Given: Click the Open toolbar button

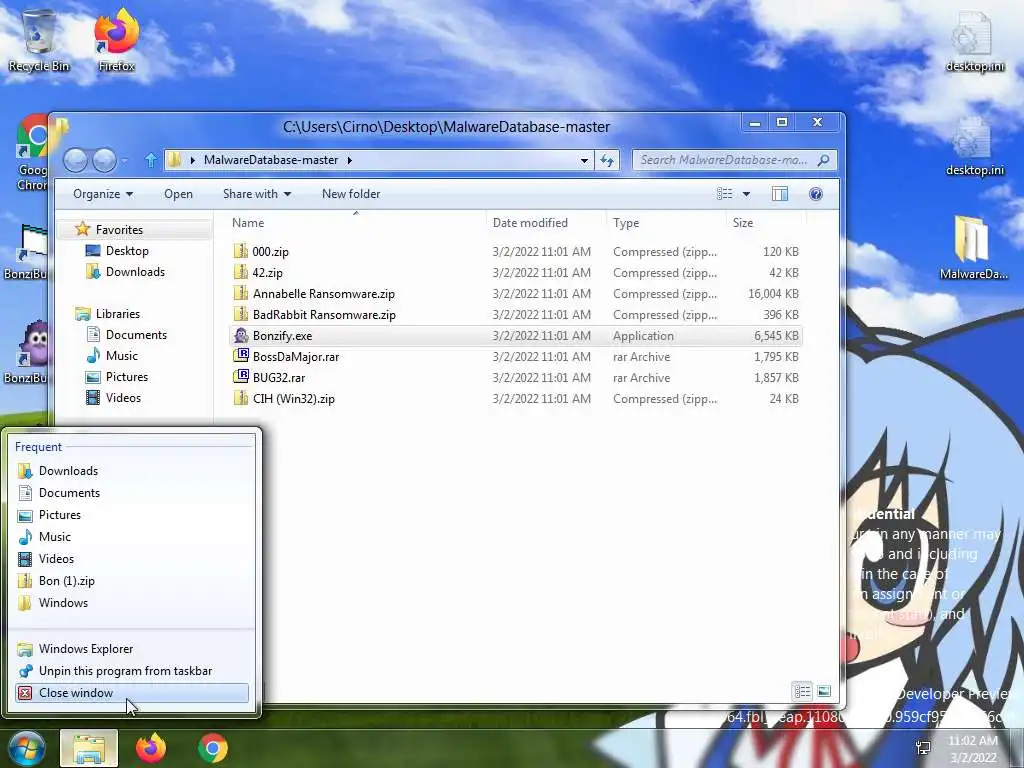Looking at the screenshot, I should (x=178, y=194).
